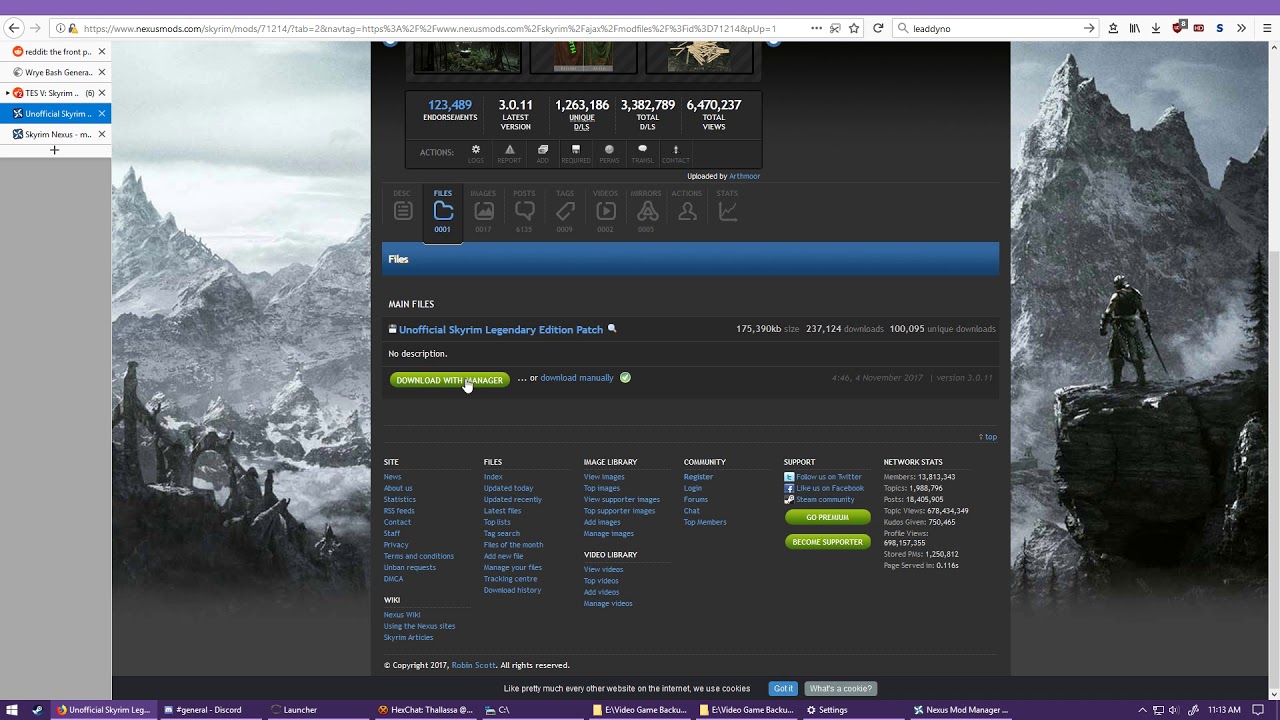Viewport: 1280px width, 720px height.
Task: Open uBlock shield extension icon
Action: pos(1179,28)
